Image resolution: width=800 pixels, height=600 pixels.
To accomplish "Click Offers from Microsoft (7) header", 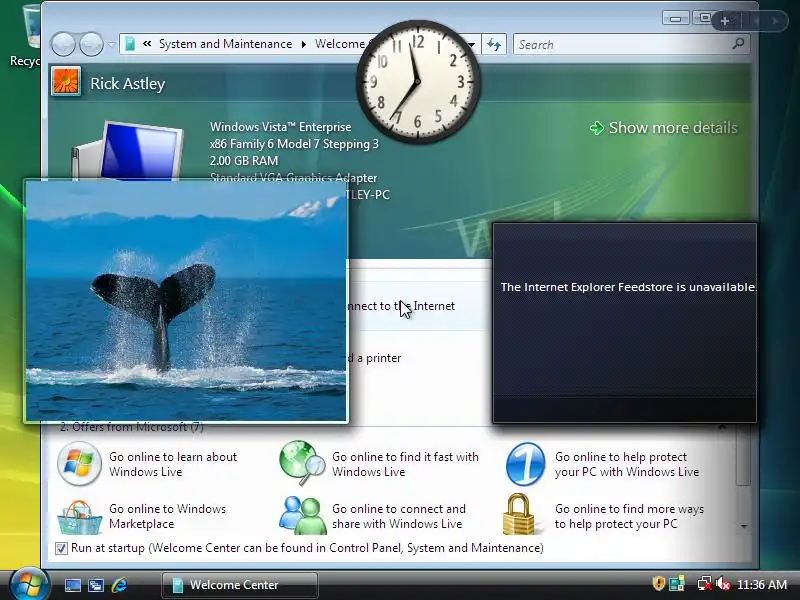I will pyautogui.click(x=131, y=427).
